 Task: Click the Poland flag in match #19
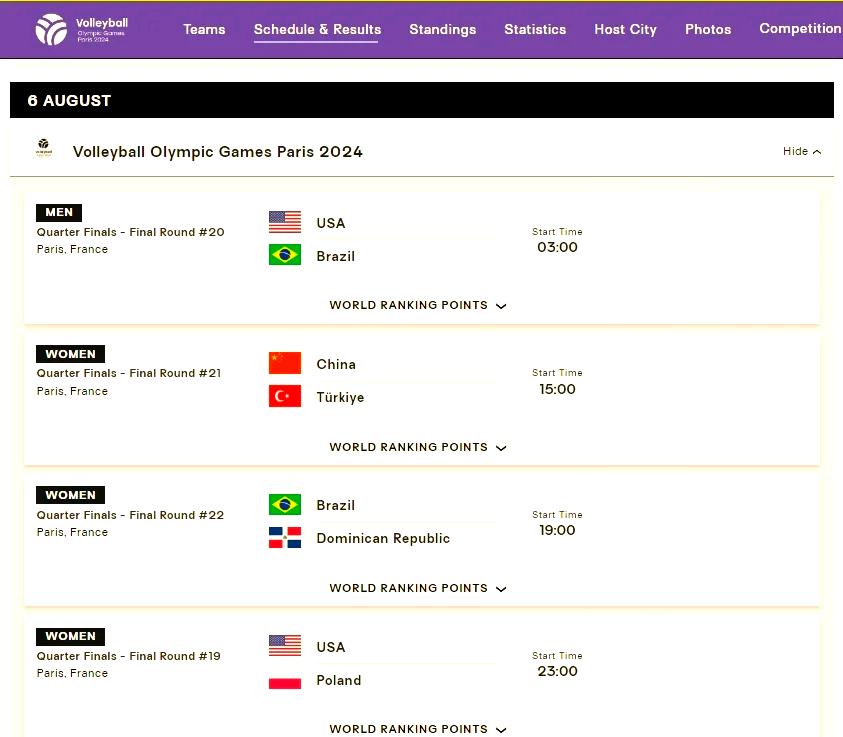285,679
